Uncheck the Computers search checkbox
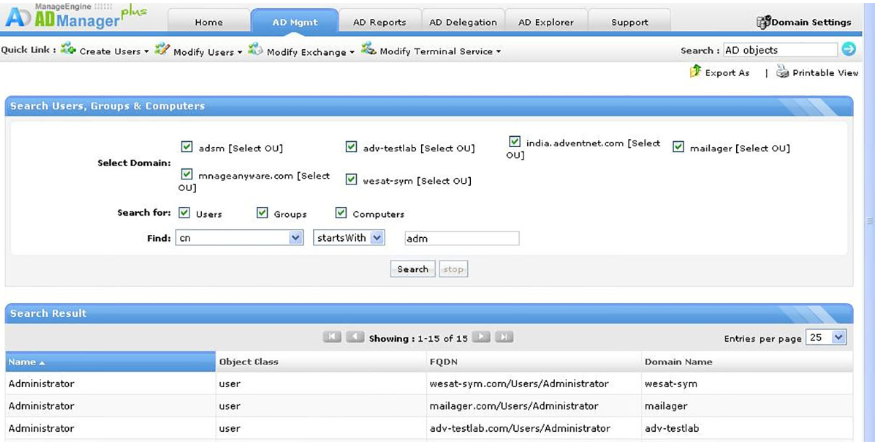The image size is (876, 447). click(x=341, y=212)
